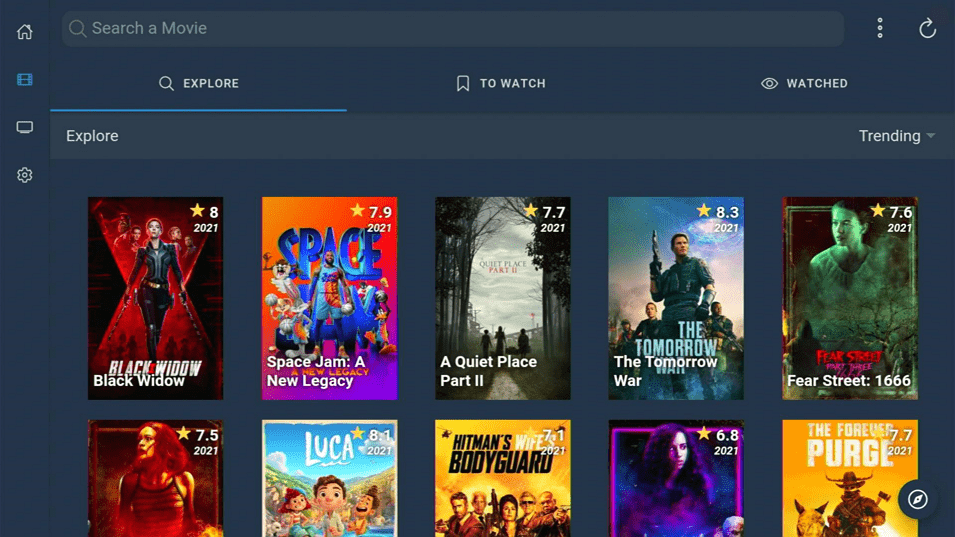This screenshot has height=537, width=955.
Task: Open Space Jam: A New Legacy poster
Action: (329, 298)
